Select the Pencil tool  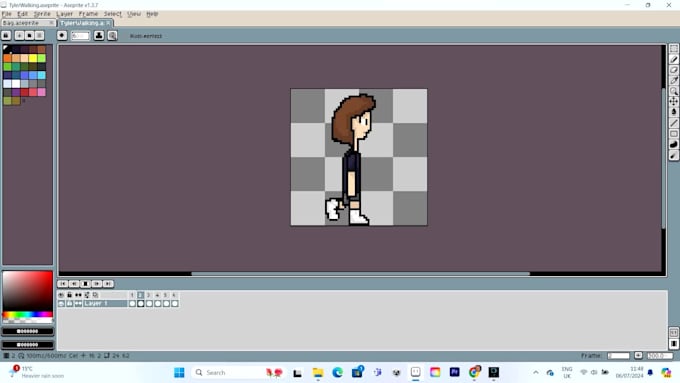pos(673,59)
